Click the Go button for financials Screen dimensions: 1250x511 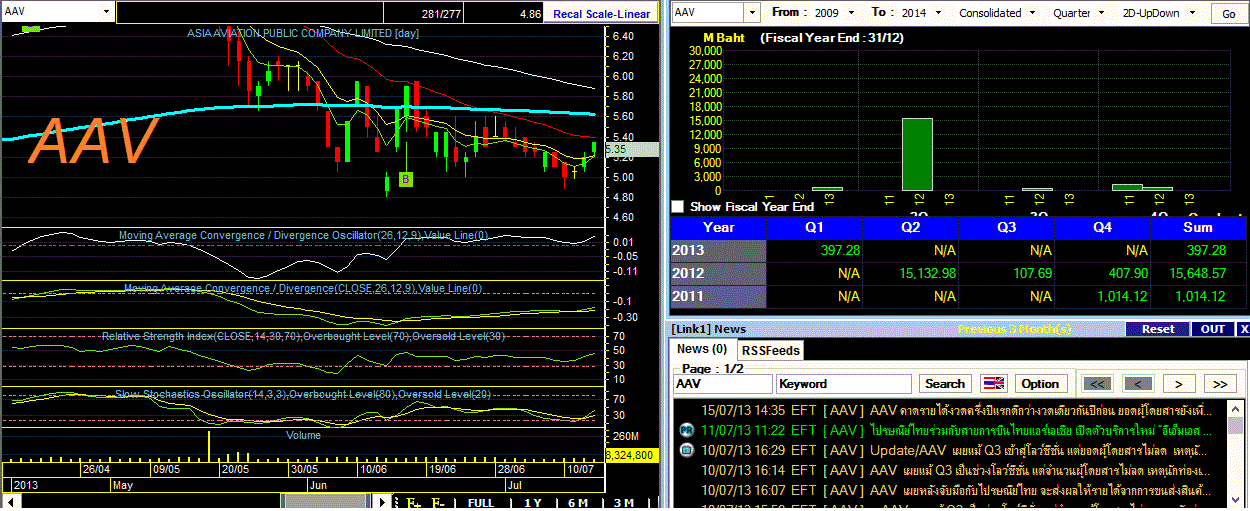tap(1229, 14)
